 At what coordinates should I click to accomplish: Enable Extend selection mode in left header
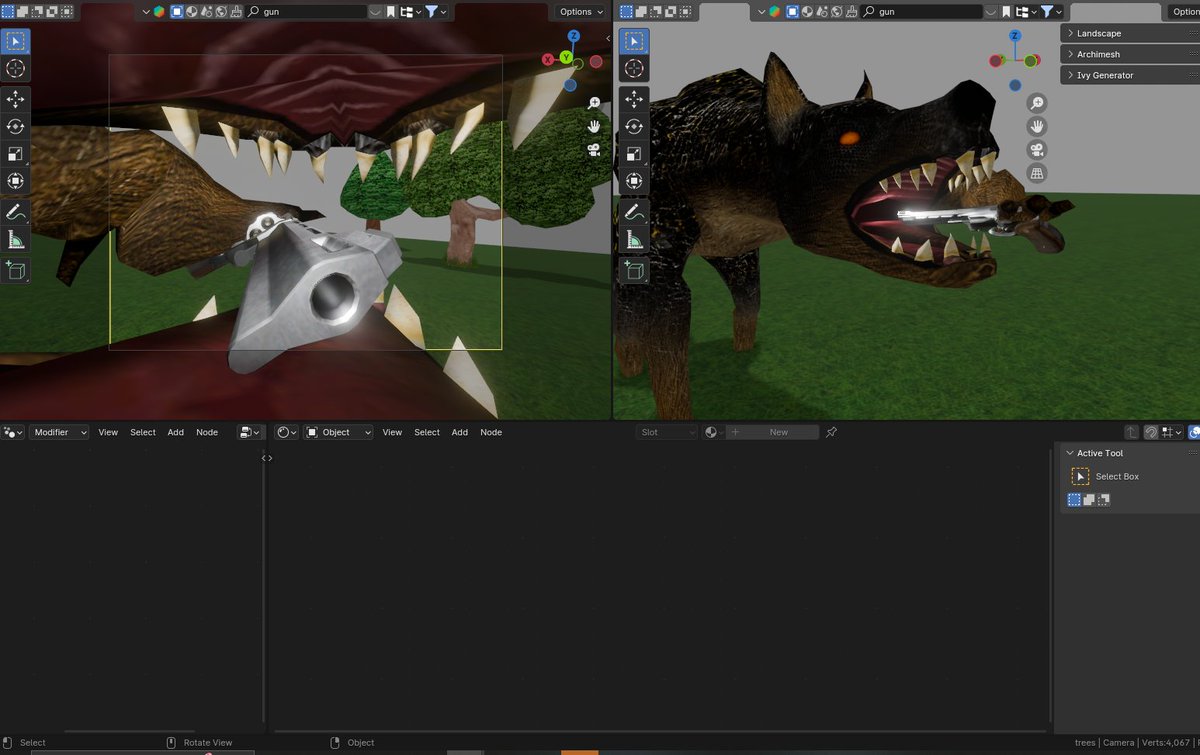[20, 12]
